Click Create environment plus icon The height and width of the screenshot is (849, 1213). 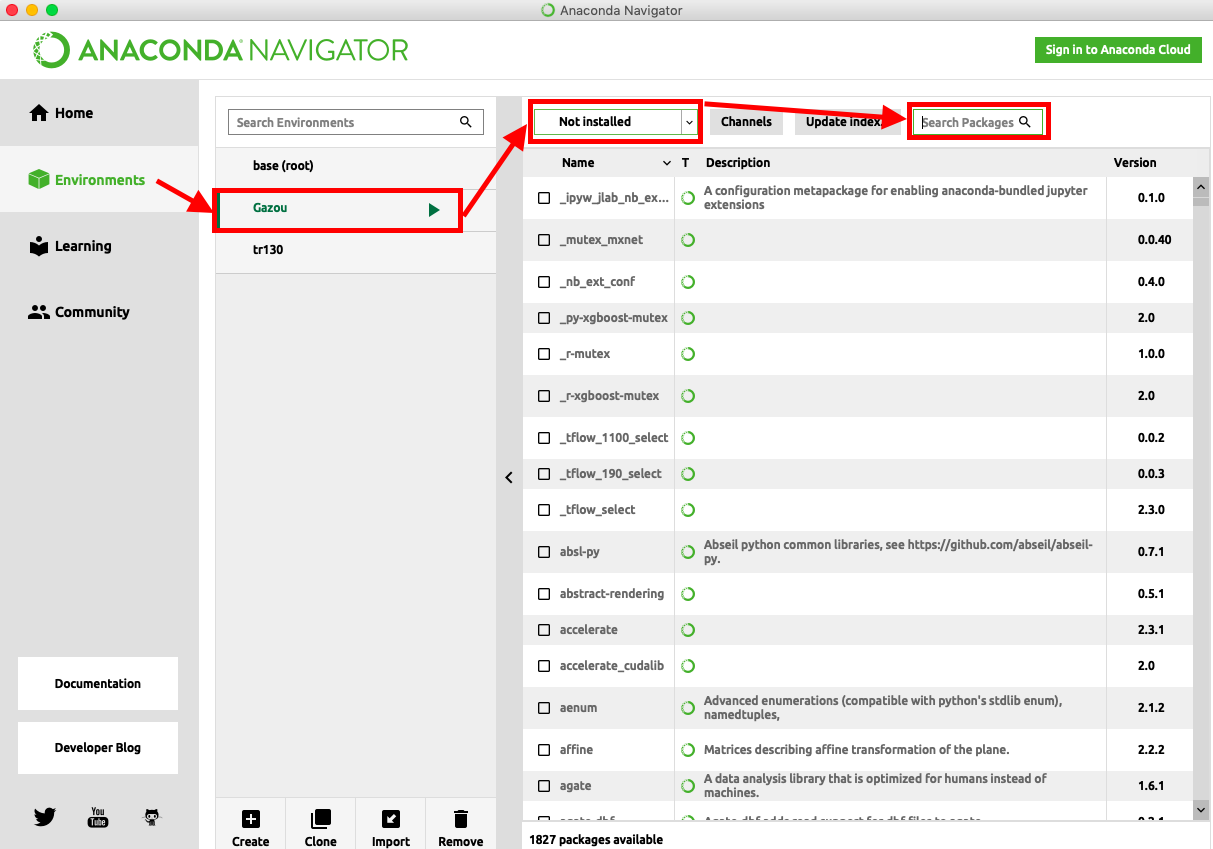coord(251,819)
